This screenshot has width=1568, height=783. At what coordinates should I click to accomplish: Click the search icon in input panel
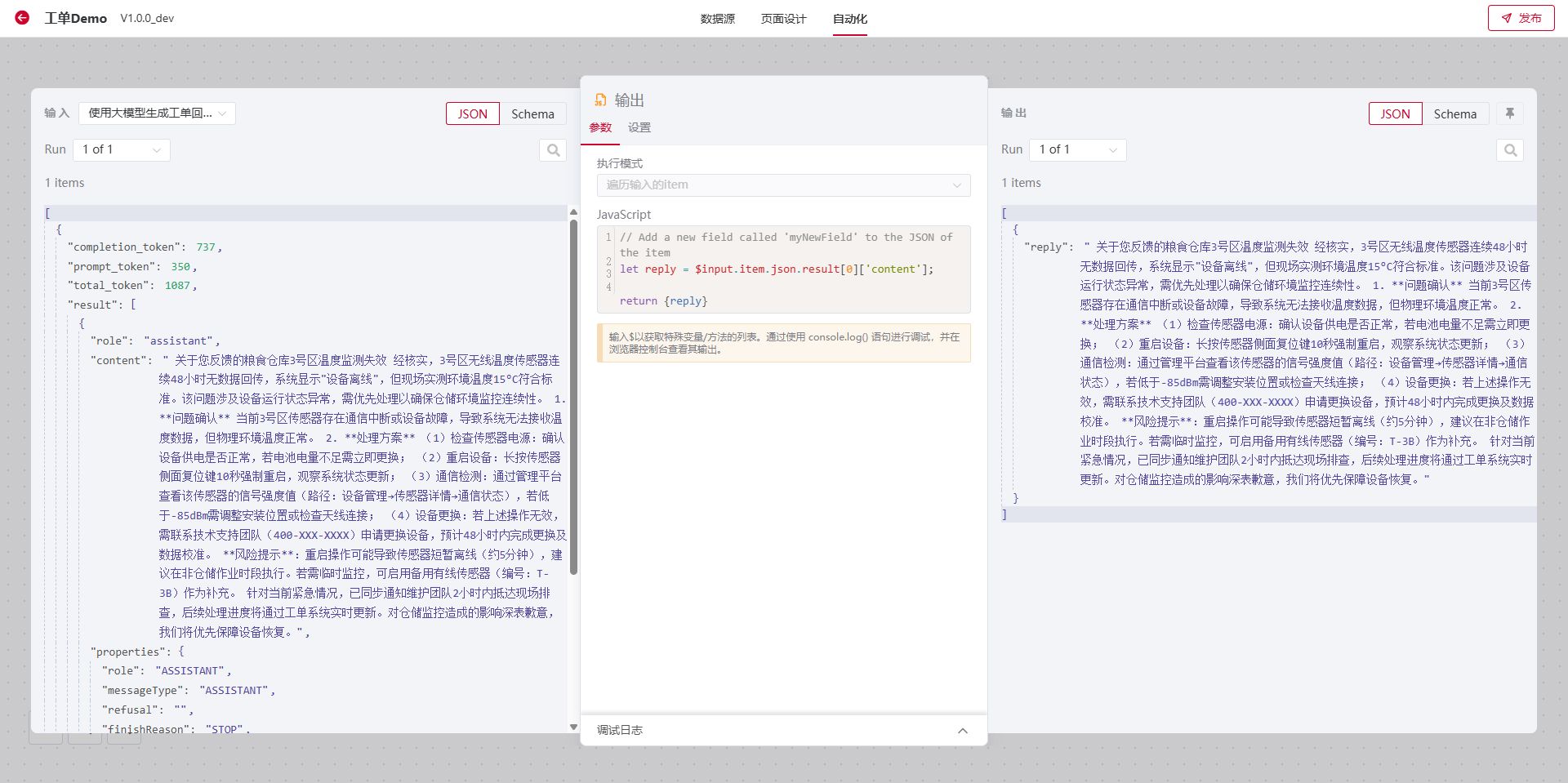[553, 150]
